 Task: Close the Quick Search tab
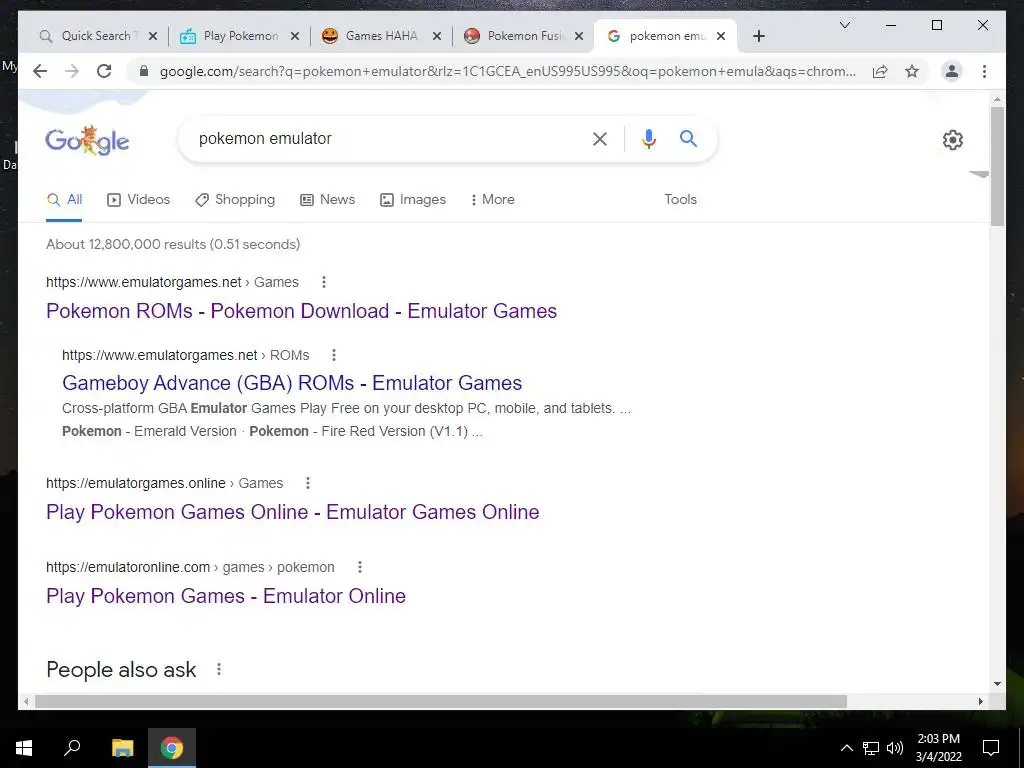tap(153, 36)
